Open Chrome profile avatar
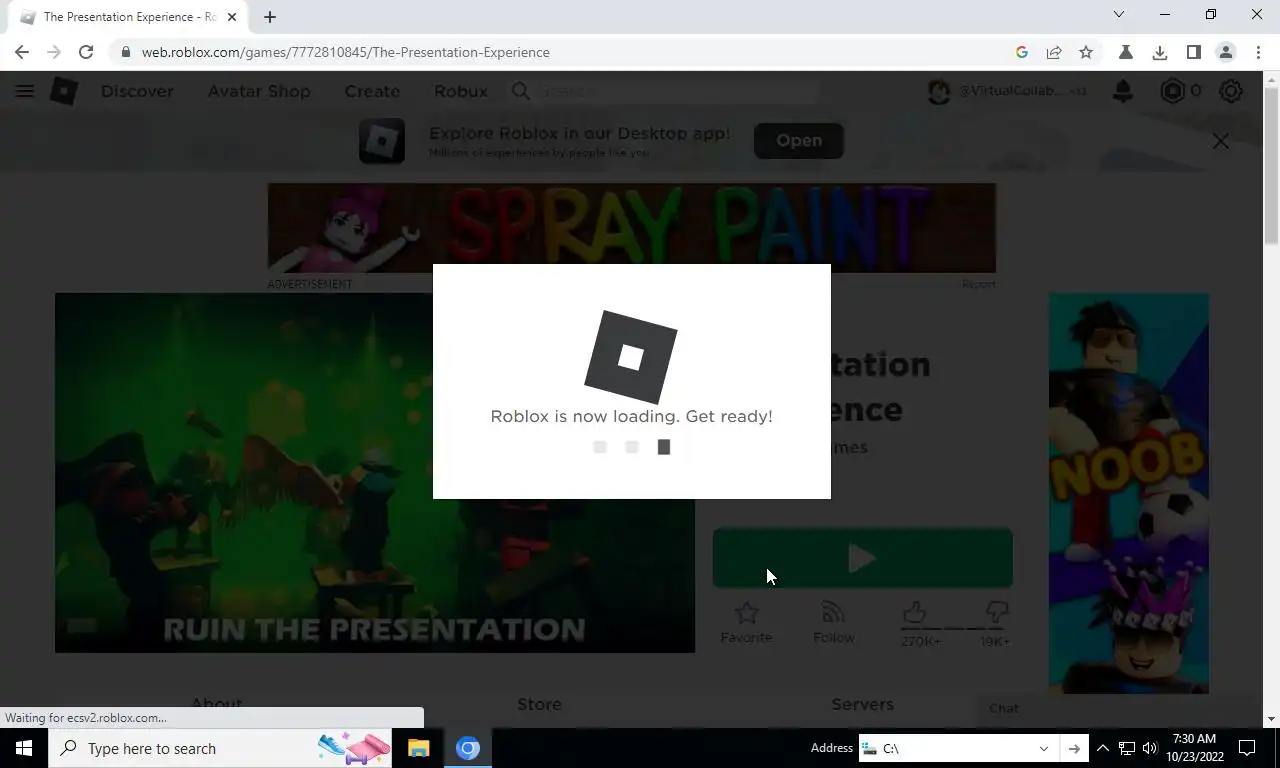1280x768 pixels. [1226, 52]
